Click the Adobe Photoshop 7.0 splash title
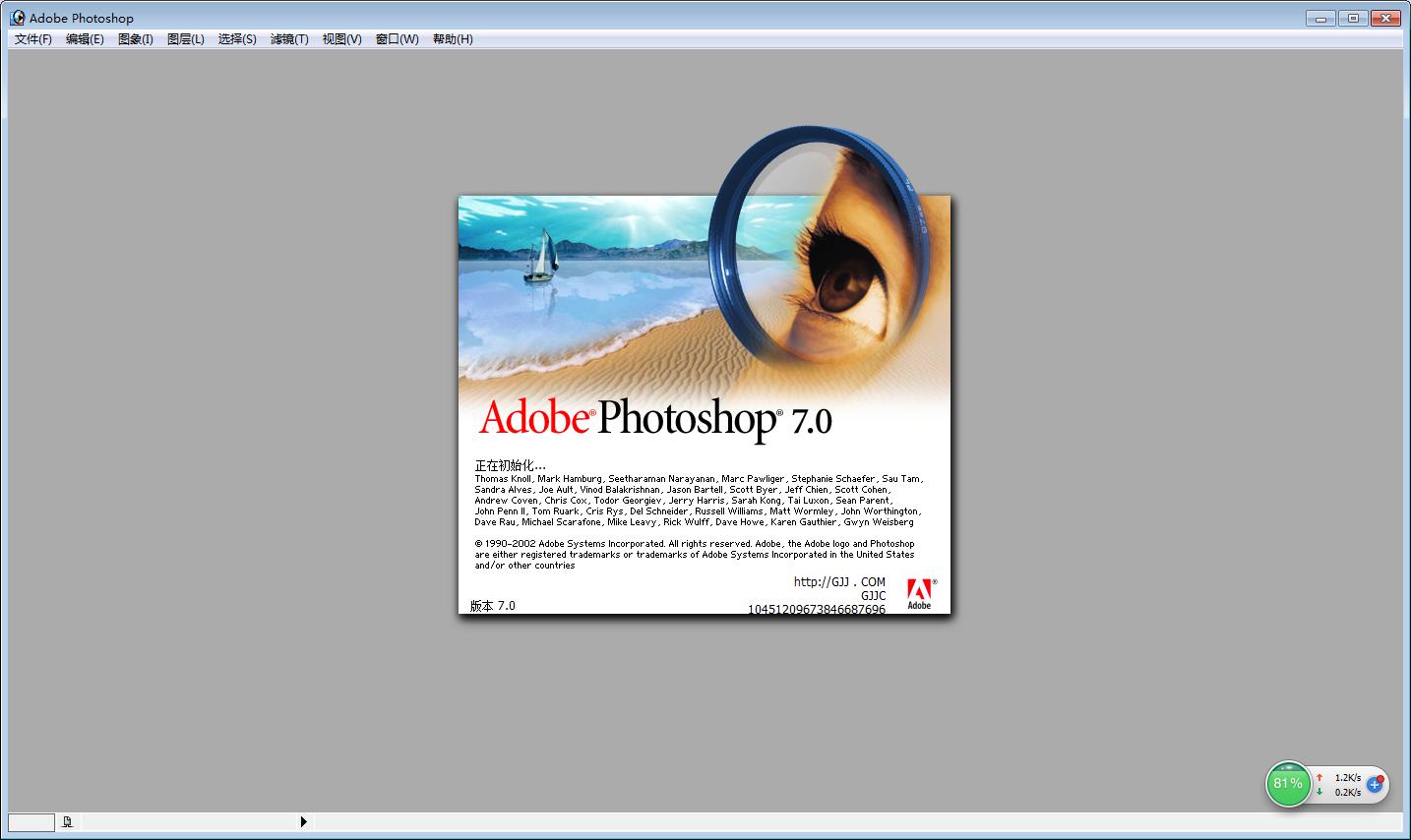Image resolution: width=1411 pixels, height=840 pixels. click(655, 420)
